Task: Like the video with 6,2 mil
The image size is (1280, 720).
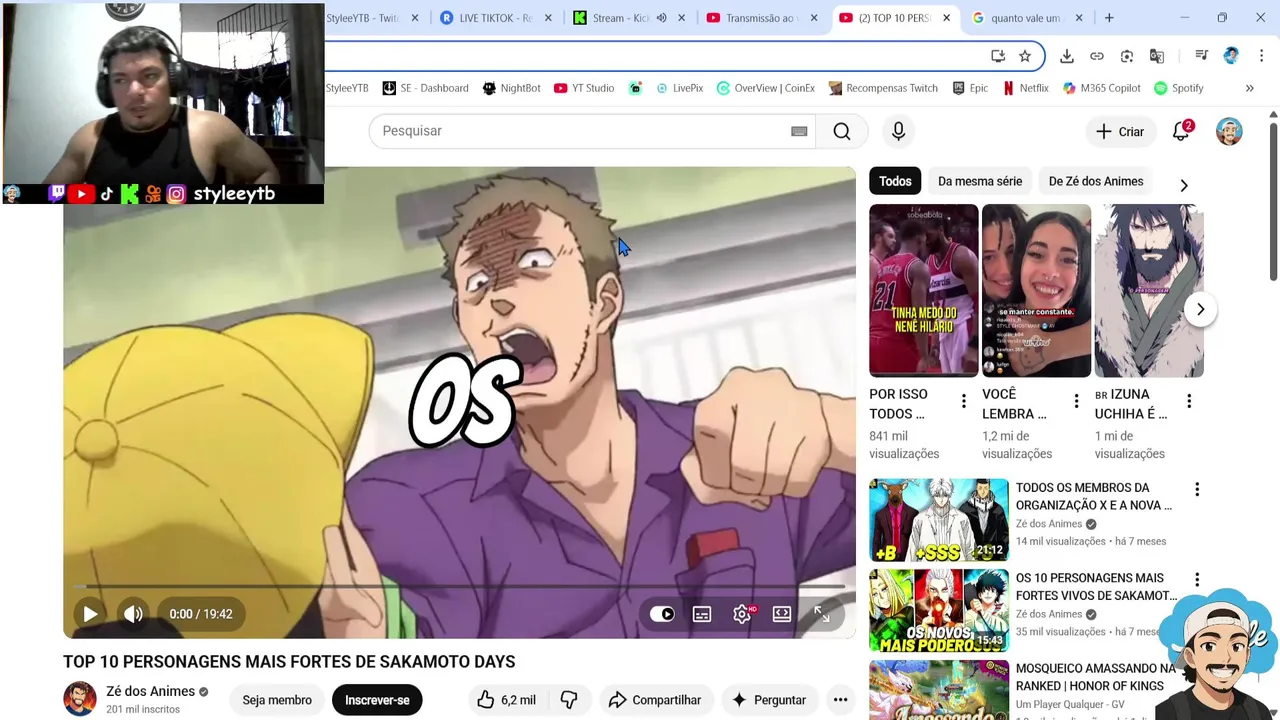Action: tap(506, 700)
